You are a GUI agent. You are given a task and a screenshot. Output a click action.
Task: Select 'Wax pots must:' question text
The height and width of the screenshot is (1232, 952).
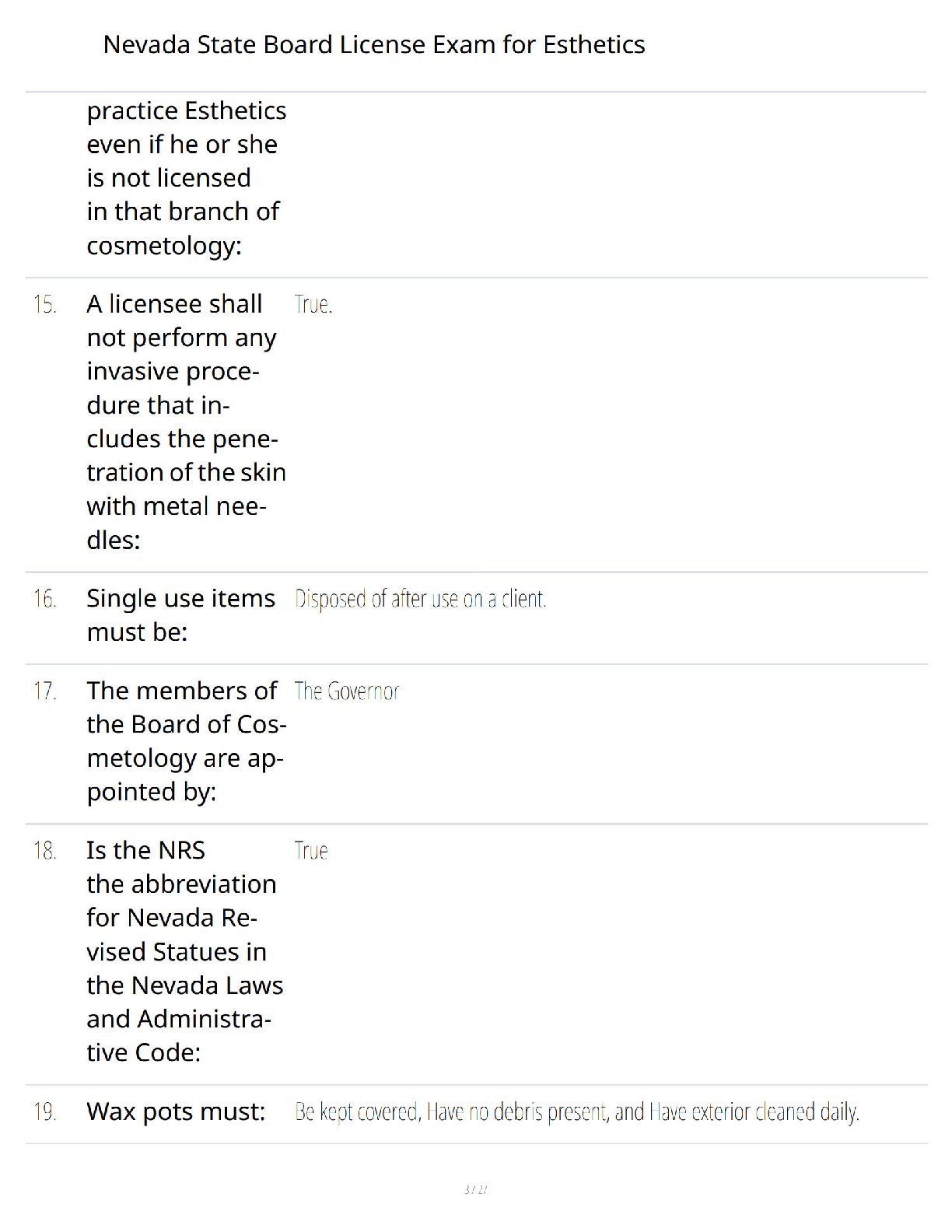pyautogui.click(x=176, y=1112)
